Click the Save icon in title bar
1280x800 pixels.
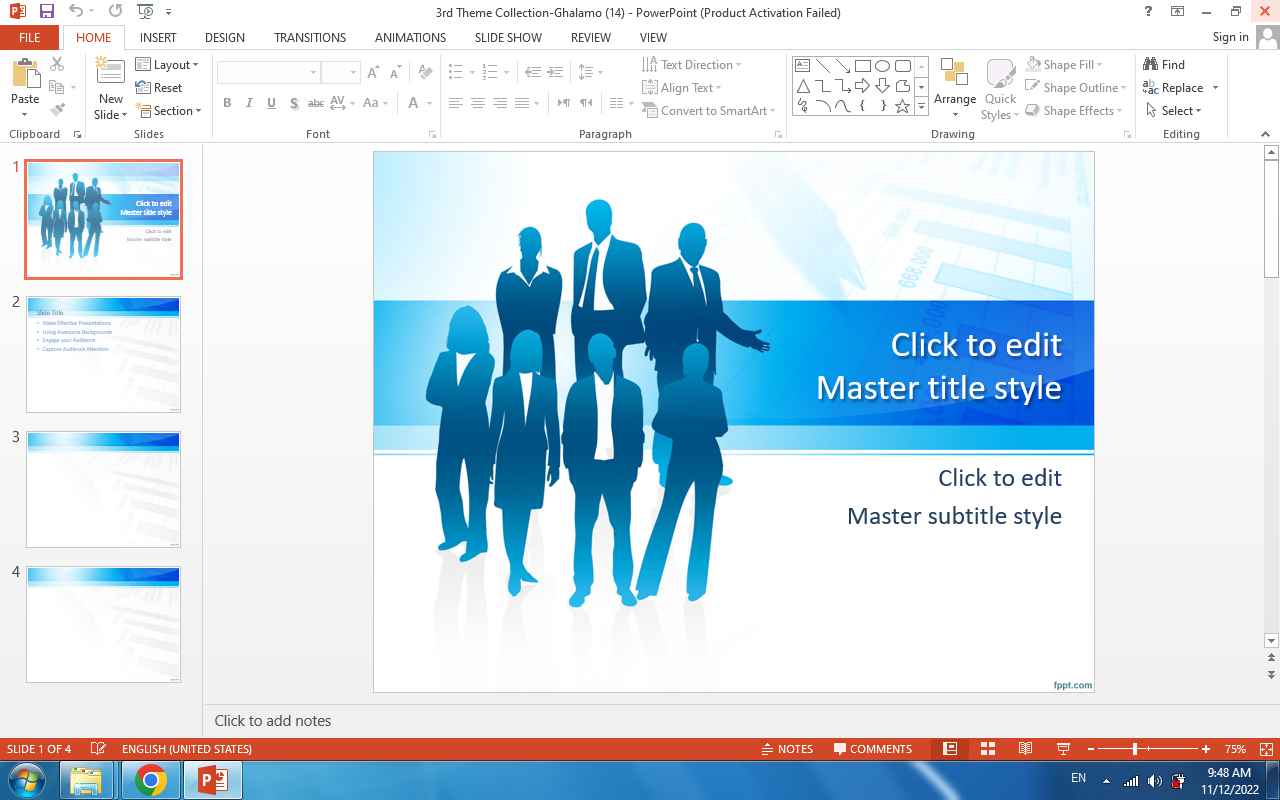[47, 12]
